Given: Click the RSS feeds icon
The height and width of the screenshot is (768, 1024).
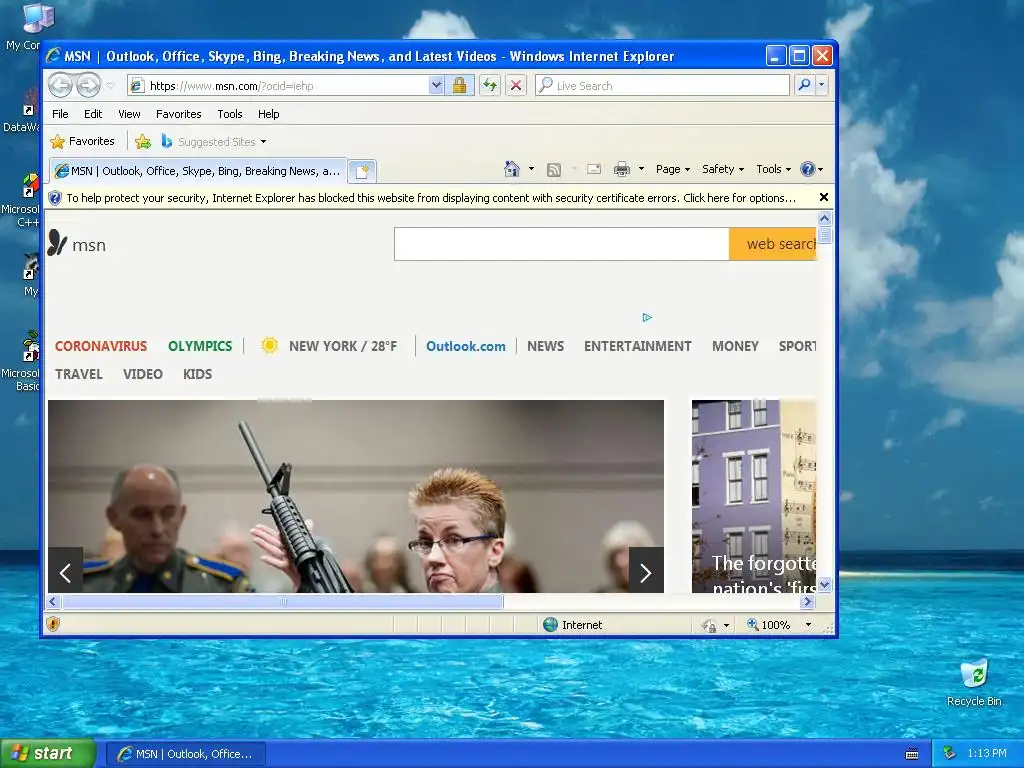Looking at the screenshot, I should 554,170.
